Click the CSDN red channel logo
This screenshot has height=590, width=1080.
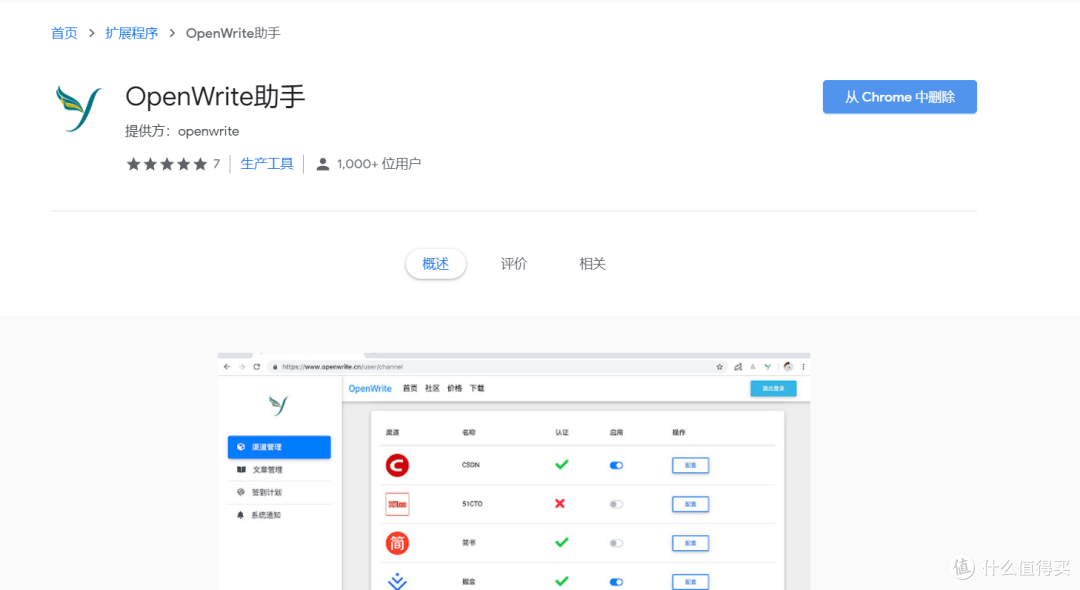click(397, 465)
